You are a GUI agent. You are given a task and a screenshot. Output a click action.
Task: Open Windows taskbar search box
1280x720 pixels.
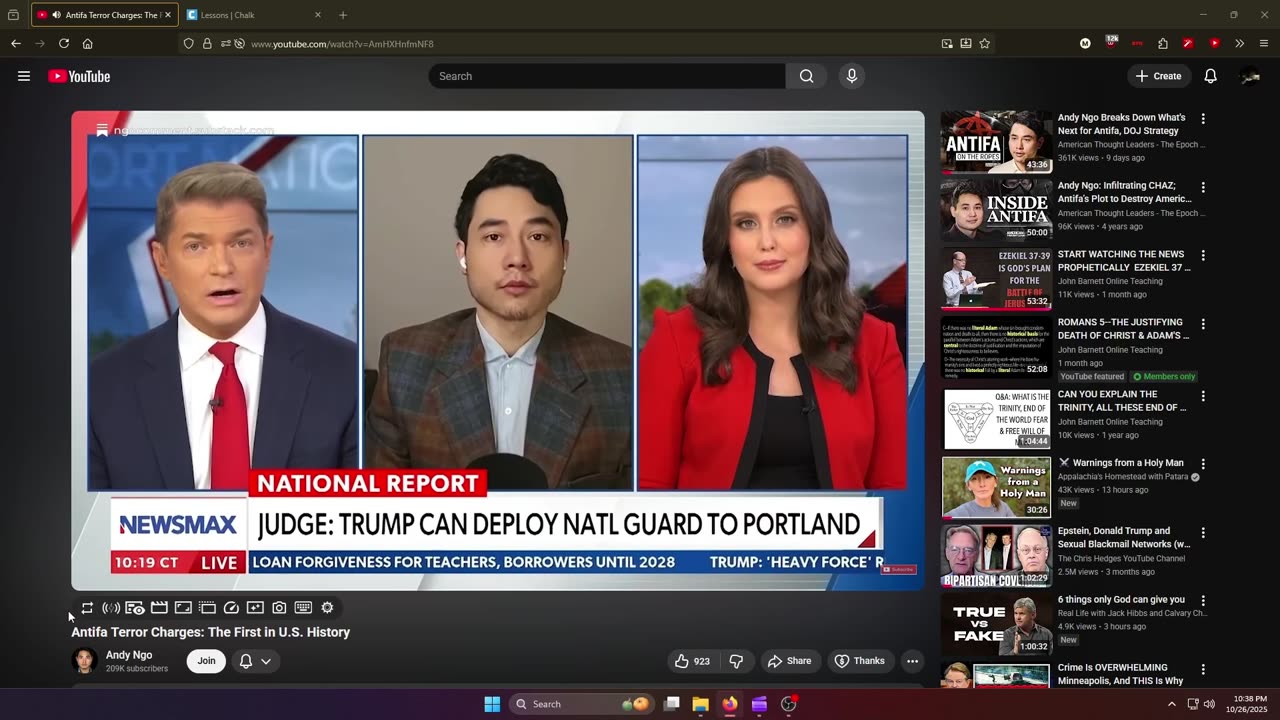click(x=584, y=704)
